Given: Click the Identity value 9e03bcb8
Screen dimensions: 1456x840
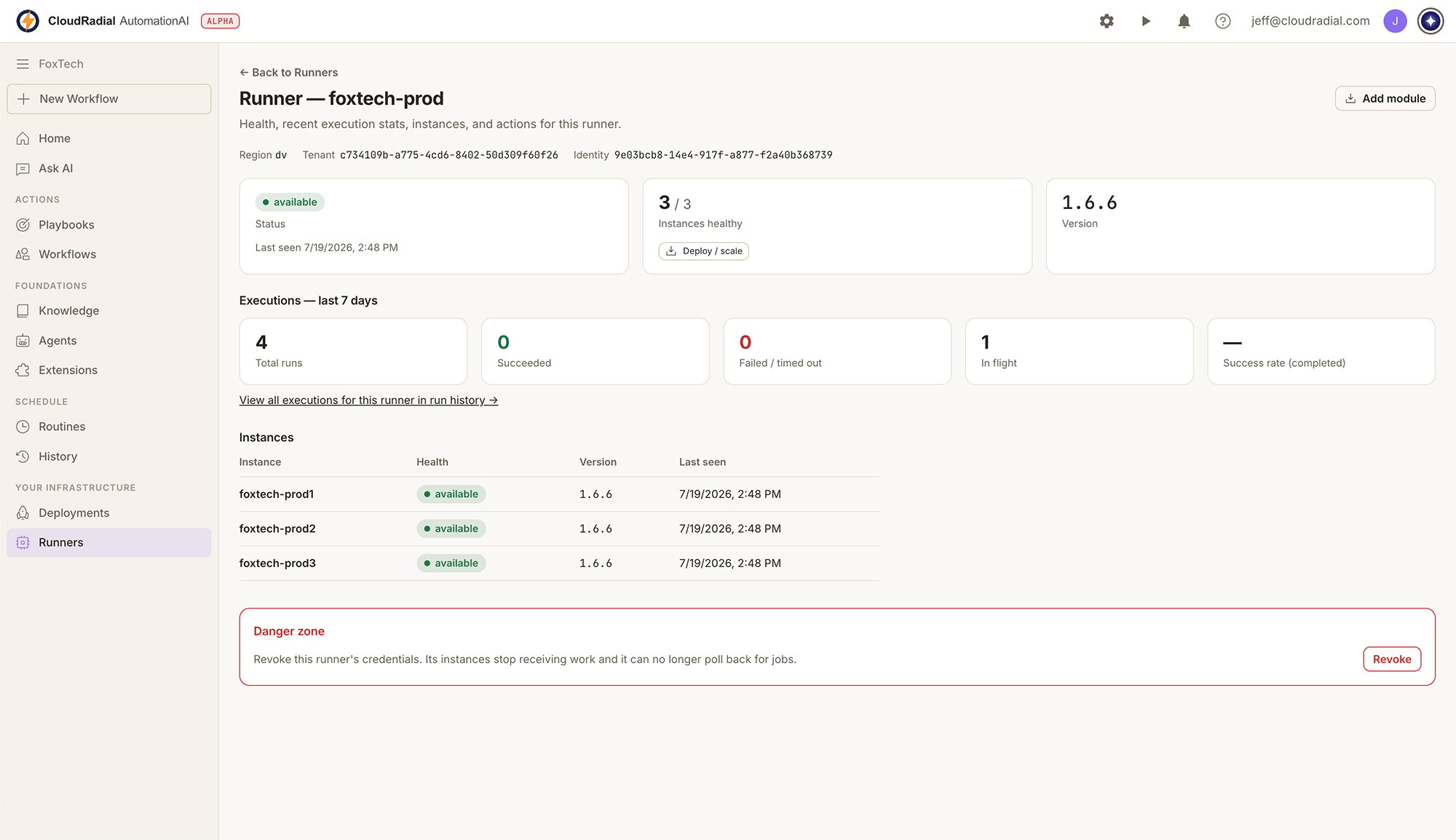Looking at the screenshot, I should 723,155.
